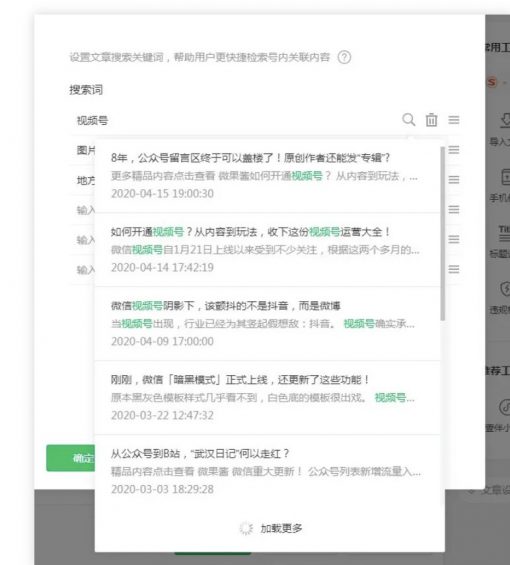Click the 搜索词 section label
Image resolution: width=510 pixels, height=565 pixels.
pyautogui.click(x=86, y=90)
